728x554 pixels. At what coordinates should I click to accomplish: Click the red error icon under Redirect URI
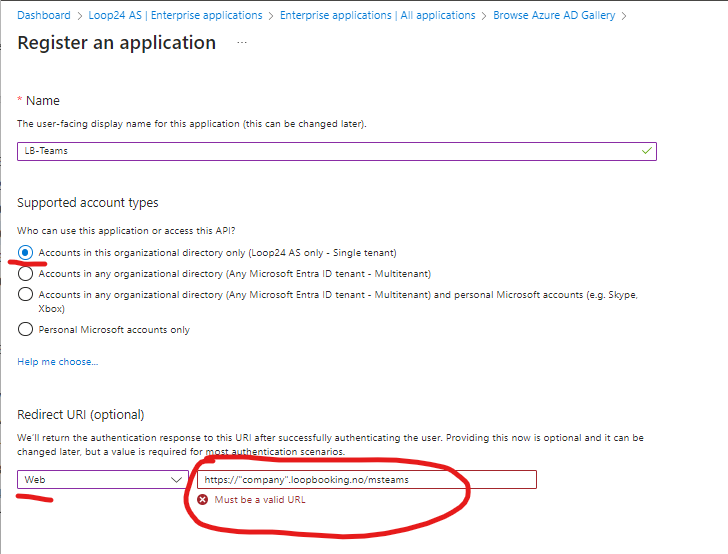tap(202, 500)
